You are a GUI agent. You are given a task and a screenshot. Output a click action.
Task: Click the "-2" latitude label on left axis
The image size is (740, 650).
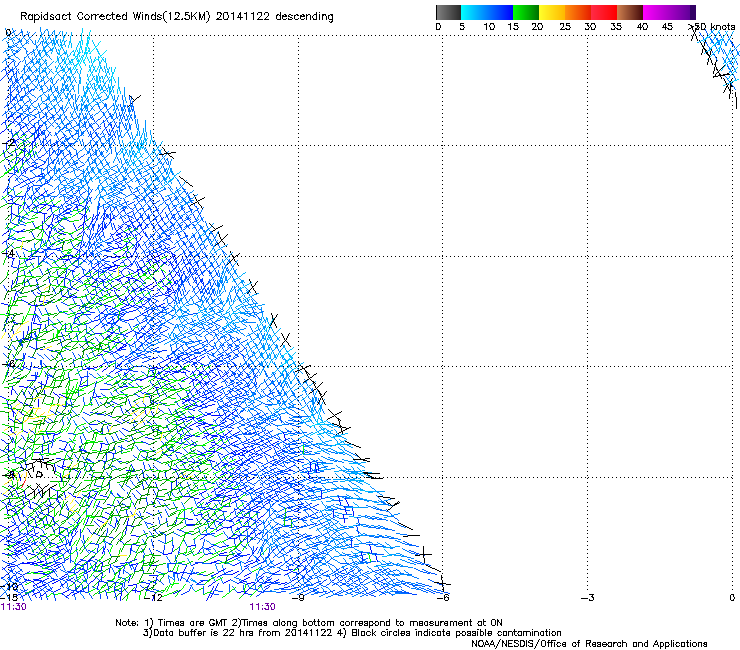pyautogui.click(x=9, y=143)
